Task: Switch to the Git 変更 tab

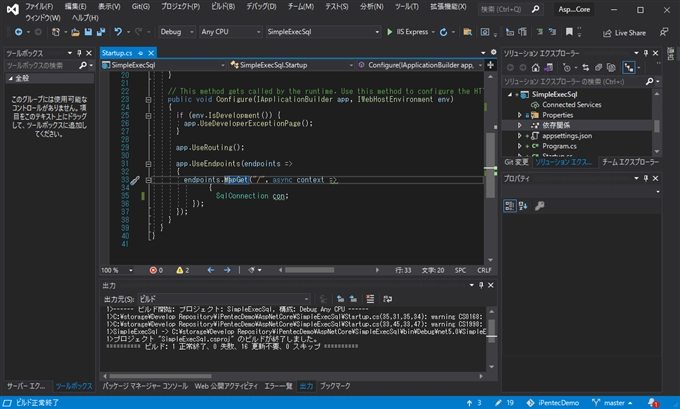Action: (517, 162)
